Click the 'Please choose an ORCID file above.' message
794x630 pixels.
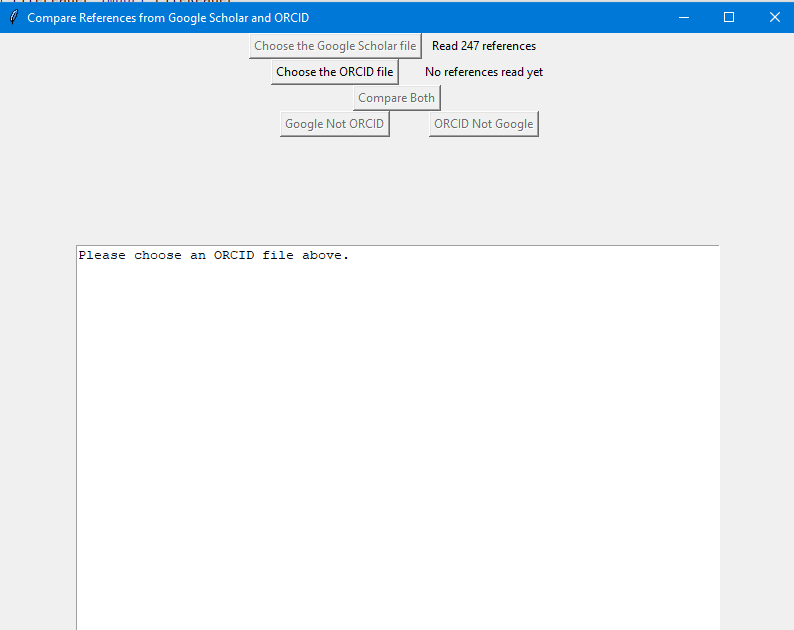[x=214, y=255]
